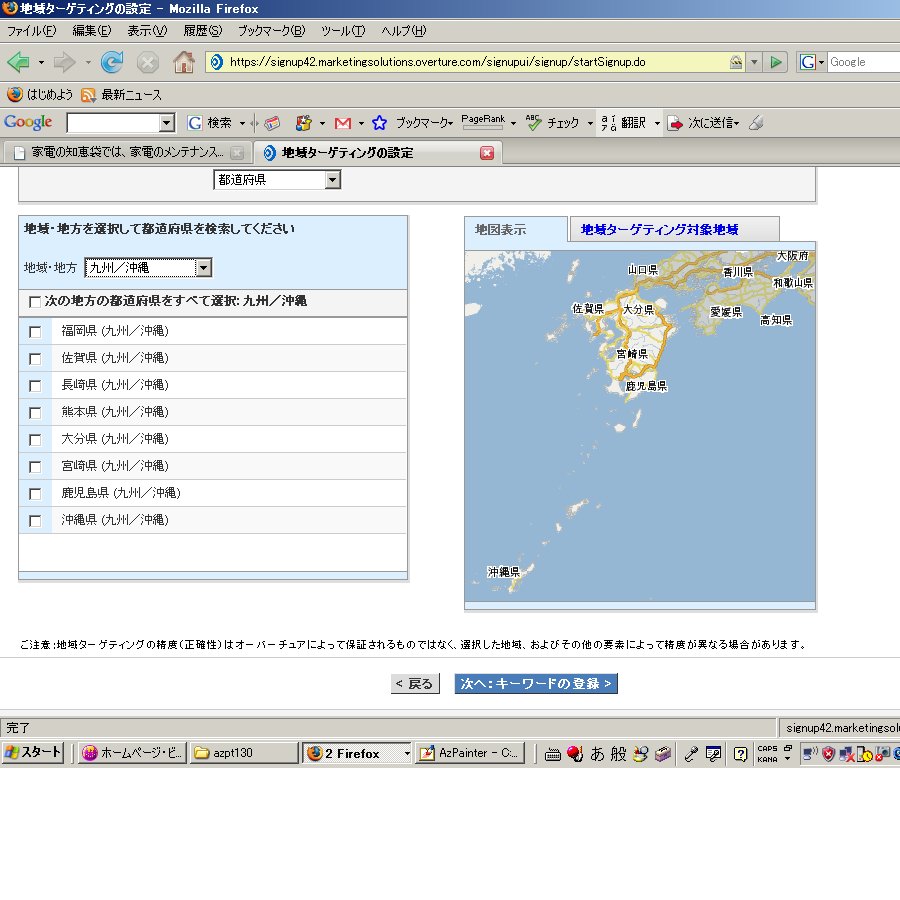Click the Stop loading icon
This screenshot has height=900, width=900.
tap(148, 62)
